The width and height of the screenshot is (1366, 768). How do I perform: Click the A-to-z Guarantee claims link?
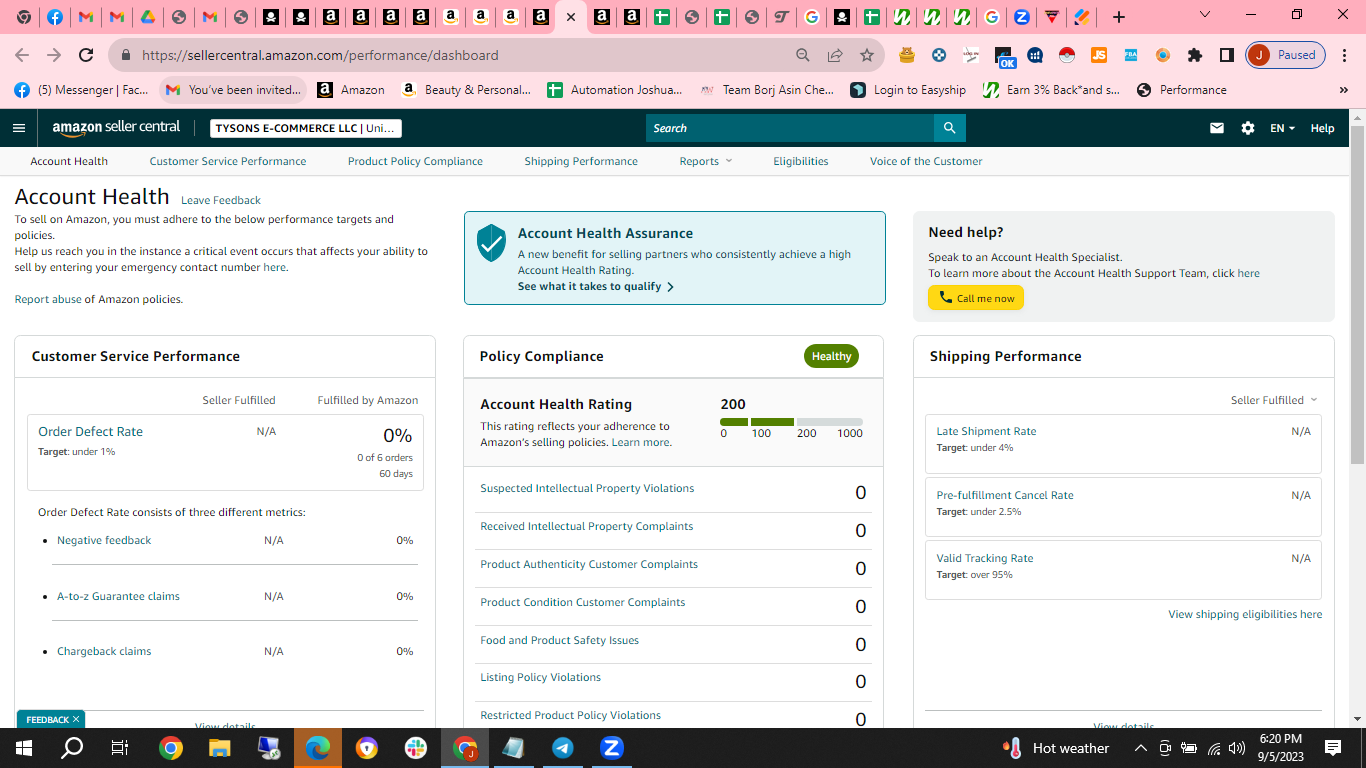tap(118, 596)
